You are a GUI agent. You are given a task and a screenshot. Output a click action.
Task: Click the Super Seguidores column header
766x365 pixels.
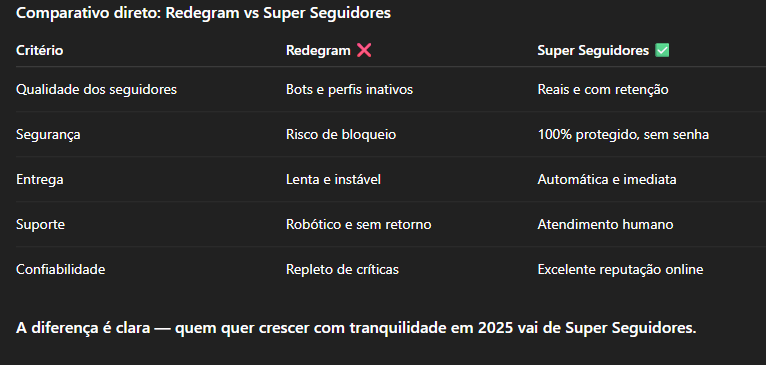(x=593, y=50)
